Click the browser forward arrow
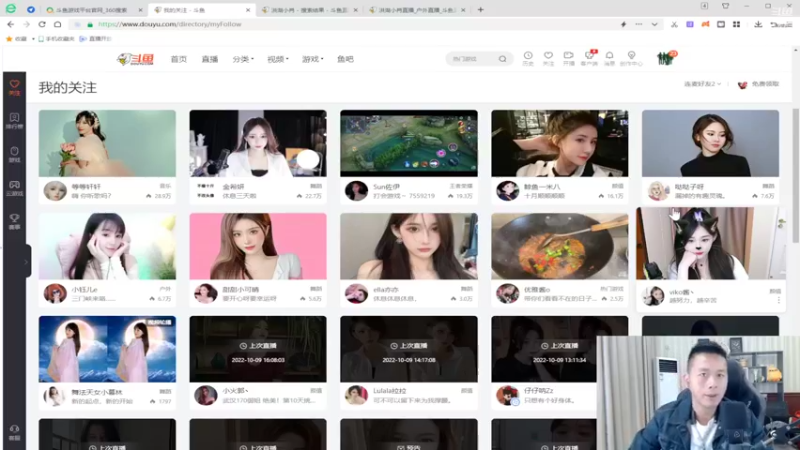The height and width of the screenshot is (450, 800). pyautogui.click(x=26, y=24)
